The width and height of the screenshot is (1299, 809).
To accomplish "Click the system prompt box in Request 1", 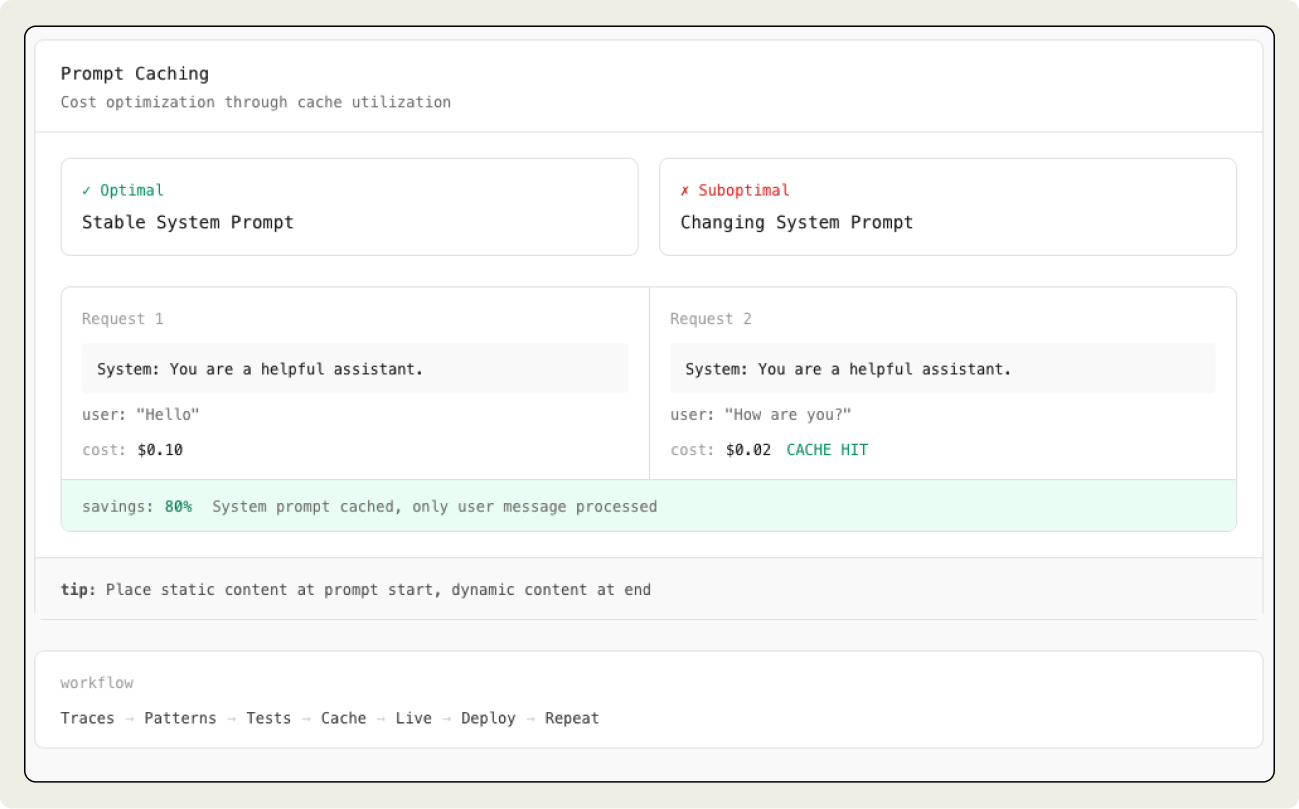I will (x=355, y=369).
